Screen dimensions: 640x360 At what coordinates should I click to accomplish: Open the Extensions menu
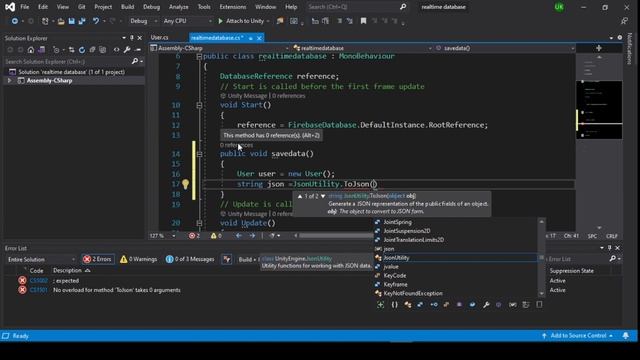tap(233, 7)
